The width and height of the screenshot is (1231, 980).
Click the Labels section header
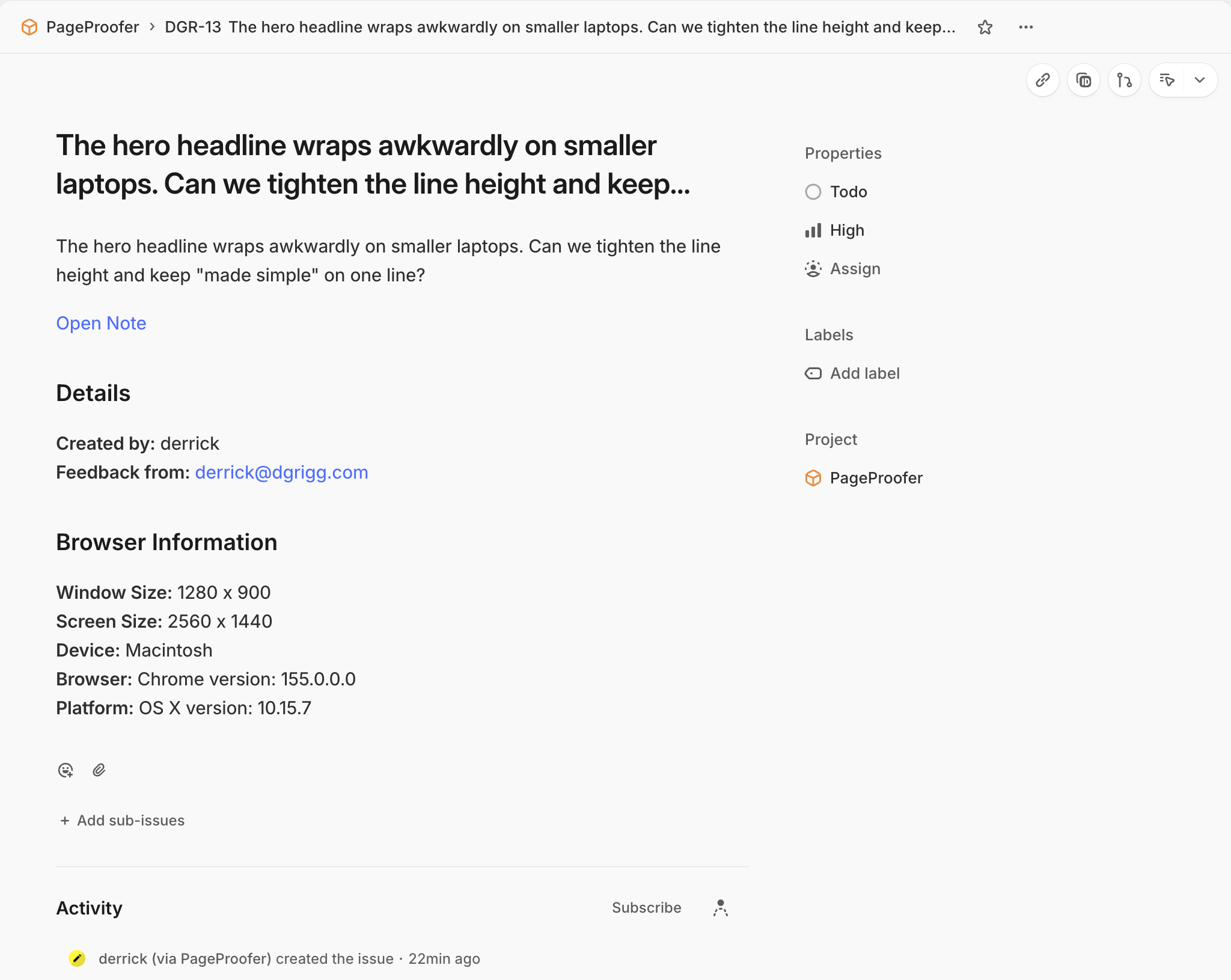pos(829,335)
